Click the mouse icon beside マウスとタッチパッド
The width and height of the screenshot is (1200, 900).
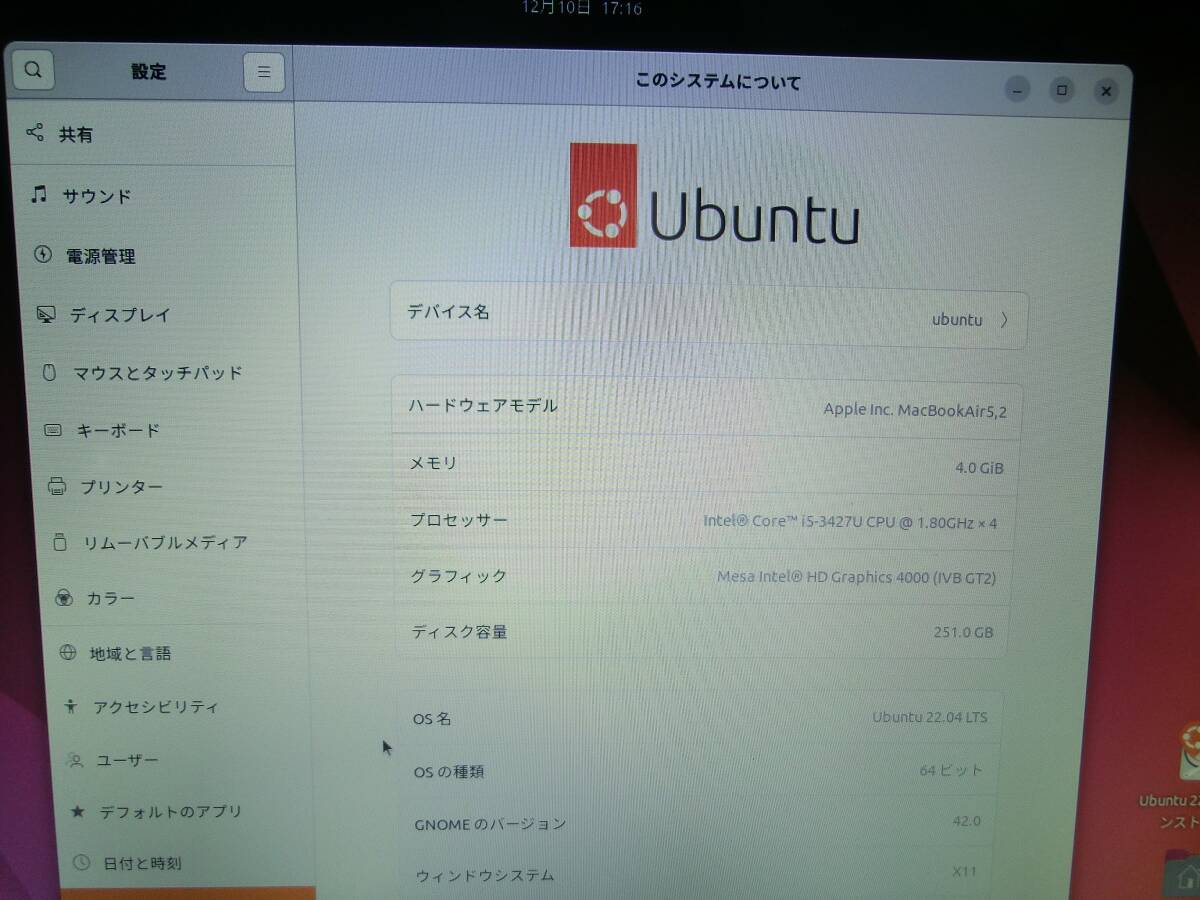click(x=49, y=372)
